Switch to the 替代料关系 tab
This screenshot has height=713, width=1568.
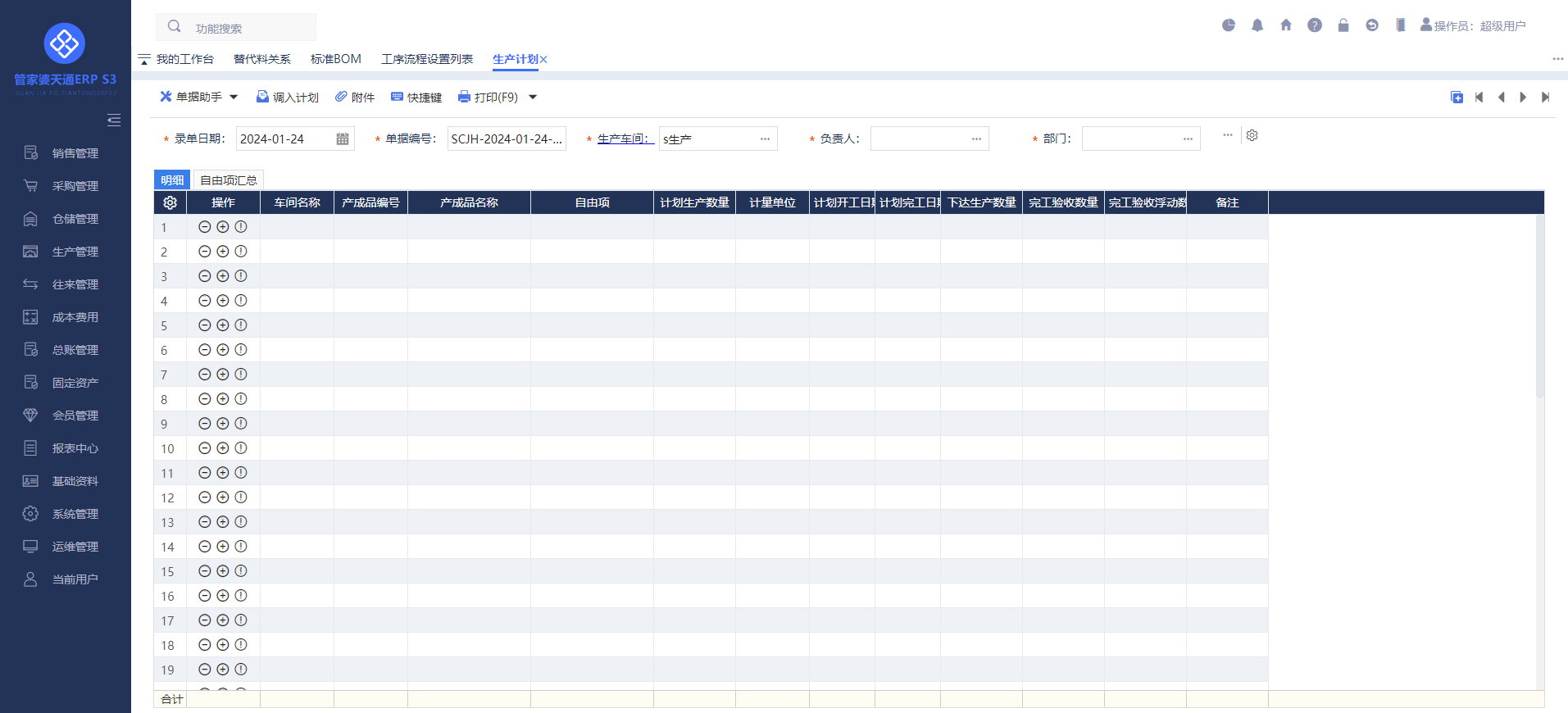(x=262, y=59)
